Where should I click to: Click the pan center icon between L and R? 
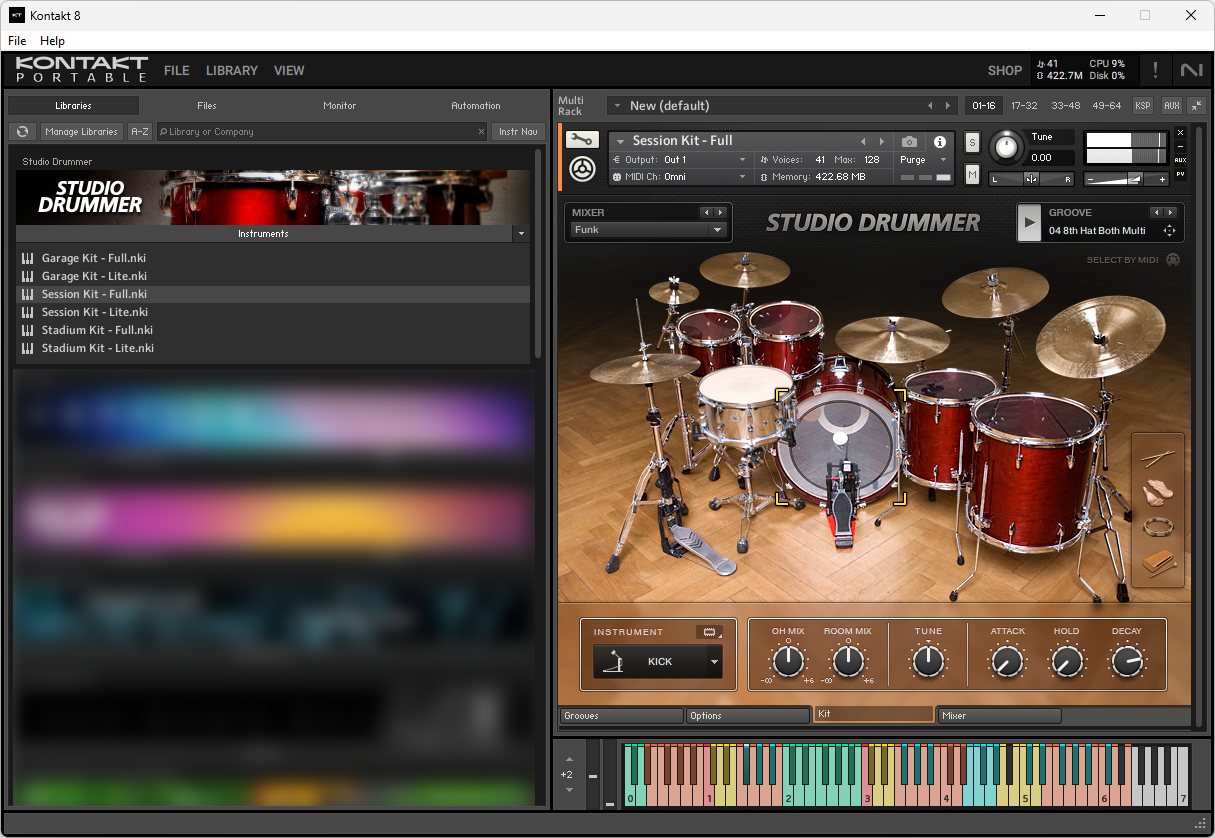click(1031, 179)
